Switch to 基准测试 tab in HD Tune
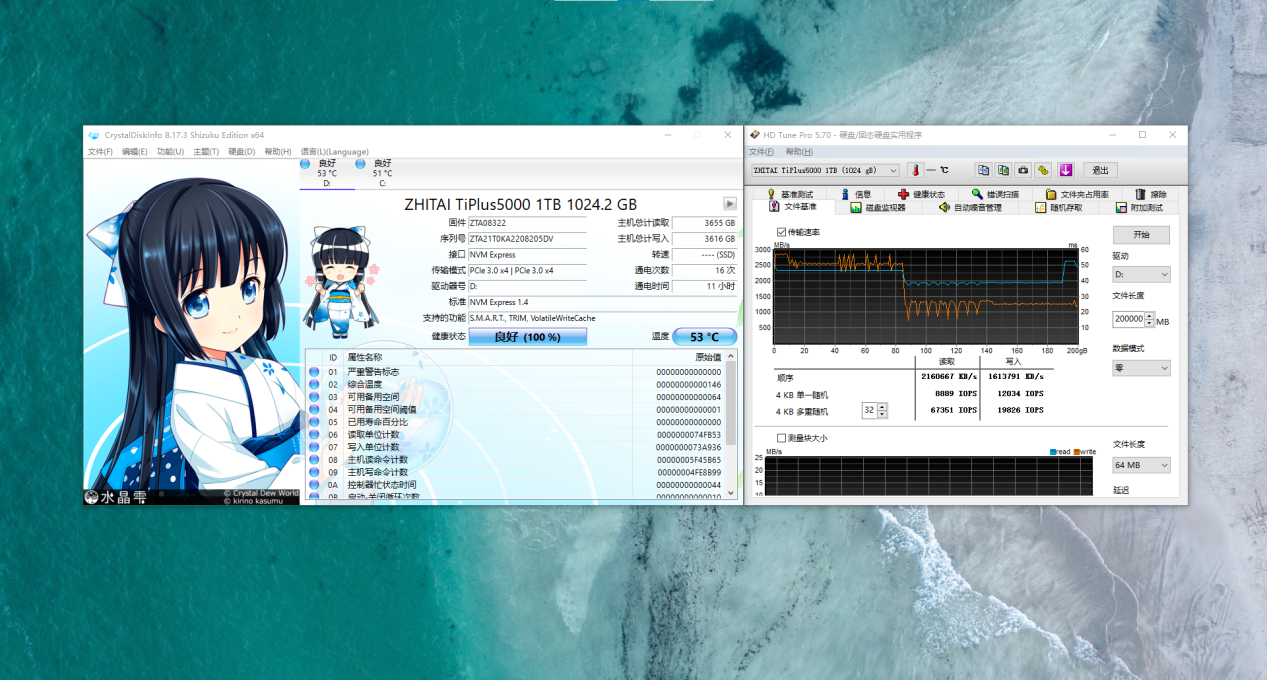This screenshot has height=680, width=1267. (790, 194)
